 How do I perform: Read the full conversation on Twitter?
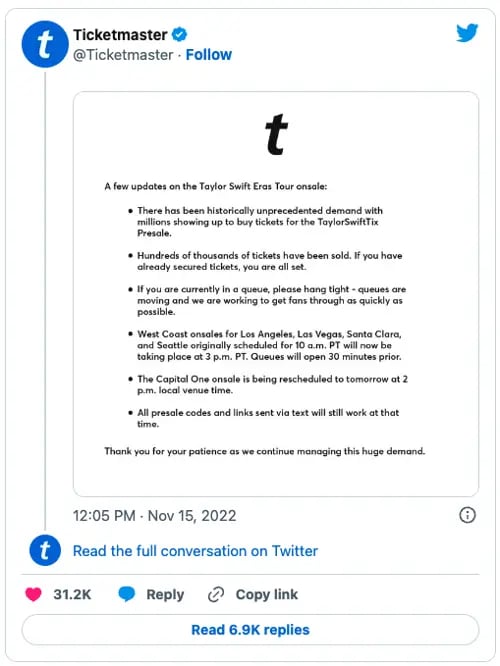click(x=195, y=551)
